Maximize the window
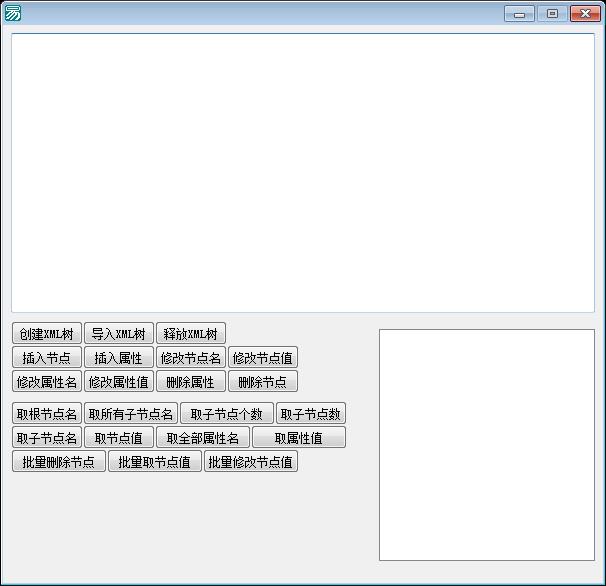Viewport: 606px width, 586px height. (x=552, y=14)
